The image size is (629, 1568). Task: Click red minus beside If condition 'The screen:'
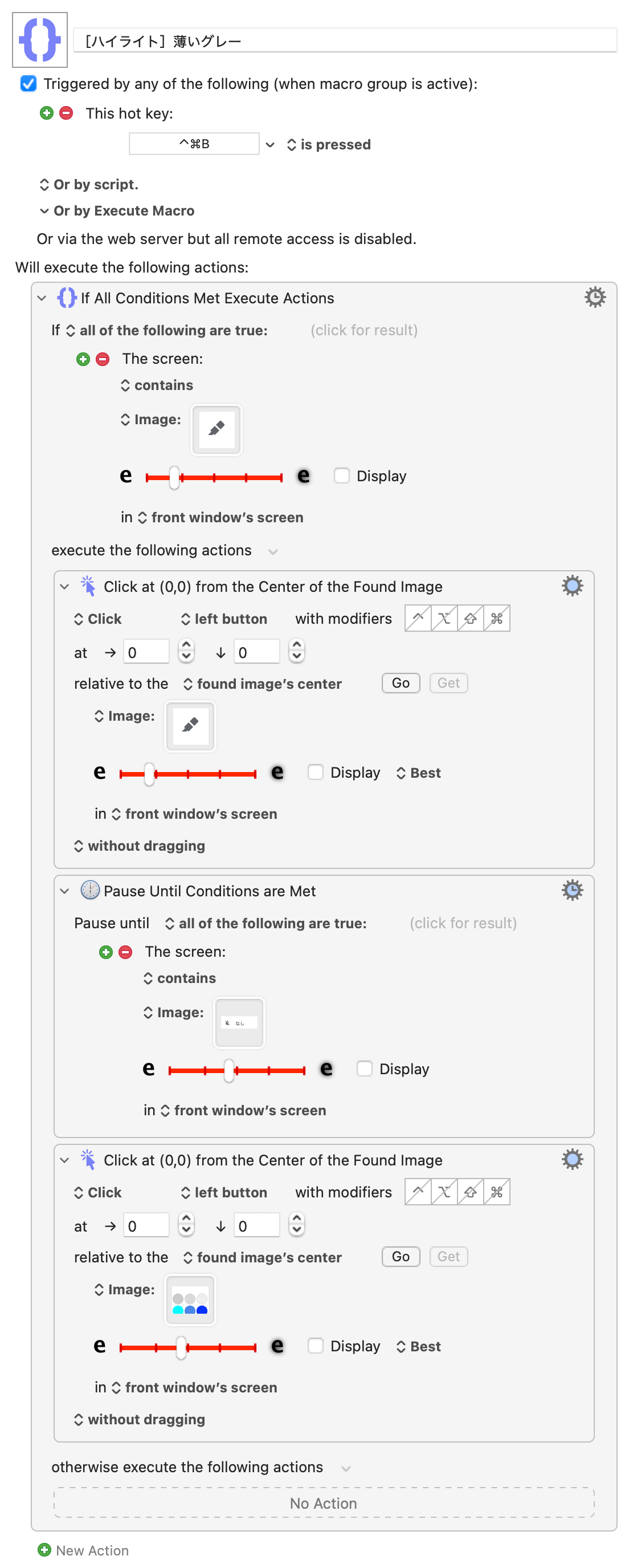tap(103, 359)
